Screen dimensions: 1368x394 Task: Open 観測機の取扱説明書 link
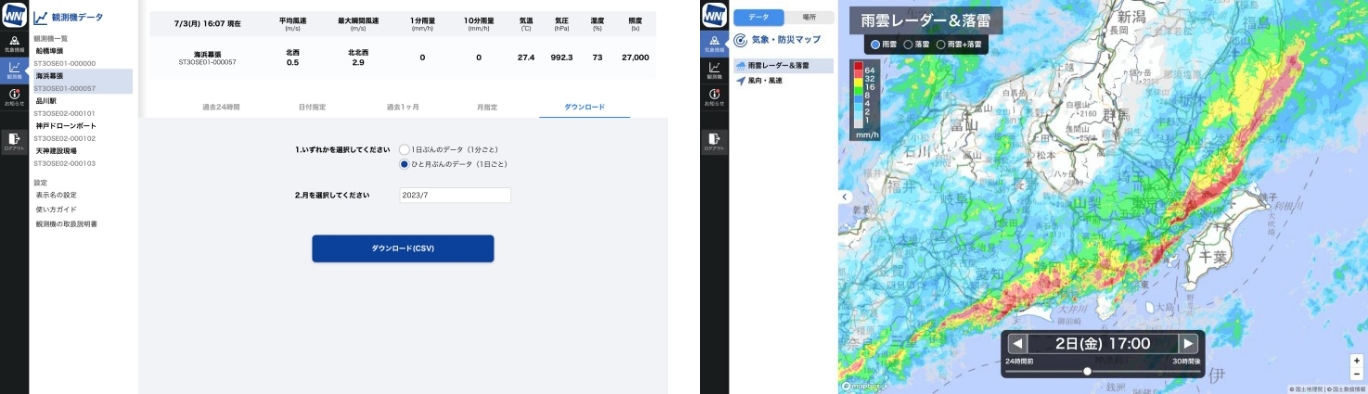click(x=66, y=224)
